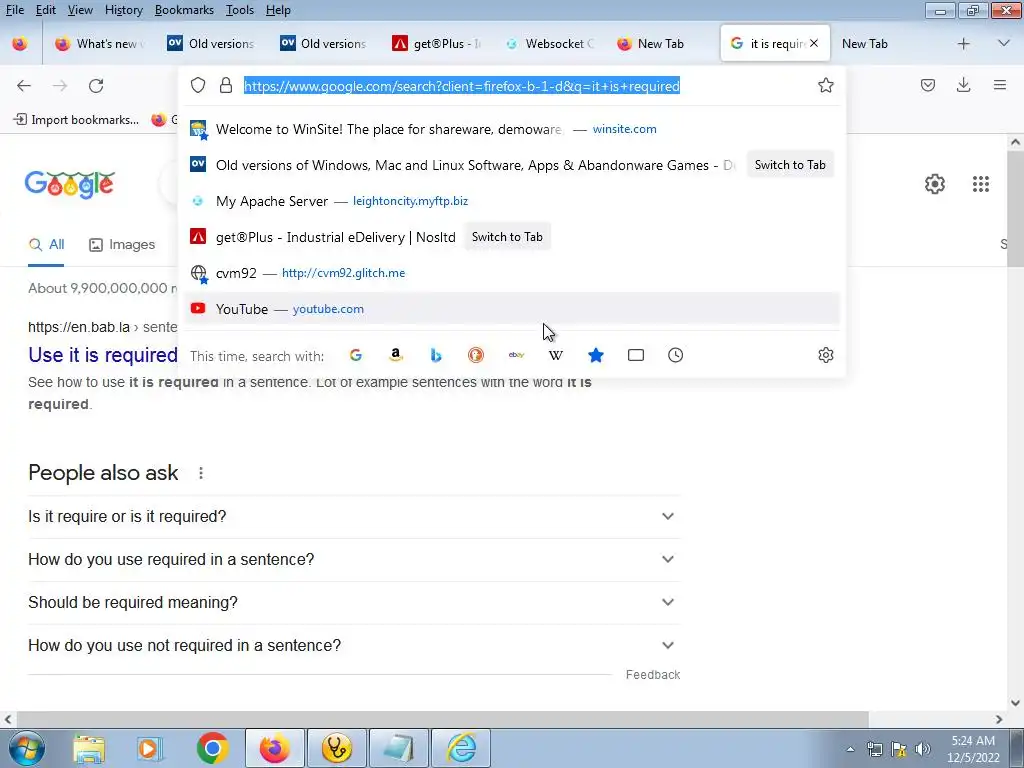The image size is (1024, 768).
Task: Open the Google apps grid icon
Action: click(980, 184)
